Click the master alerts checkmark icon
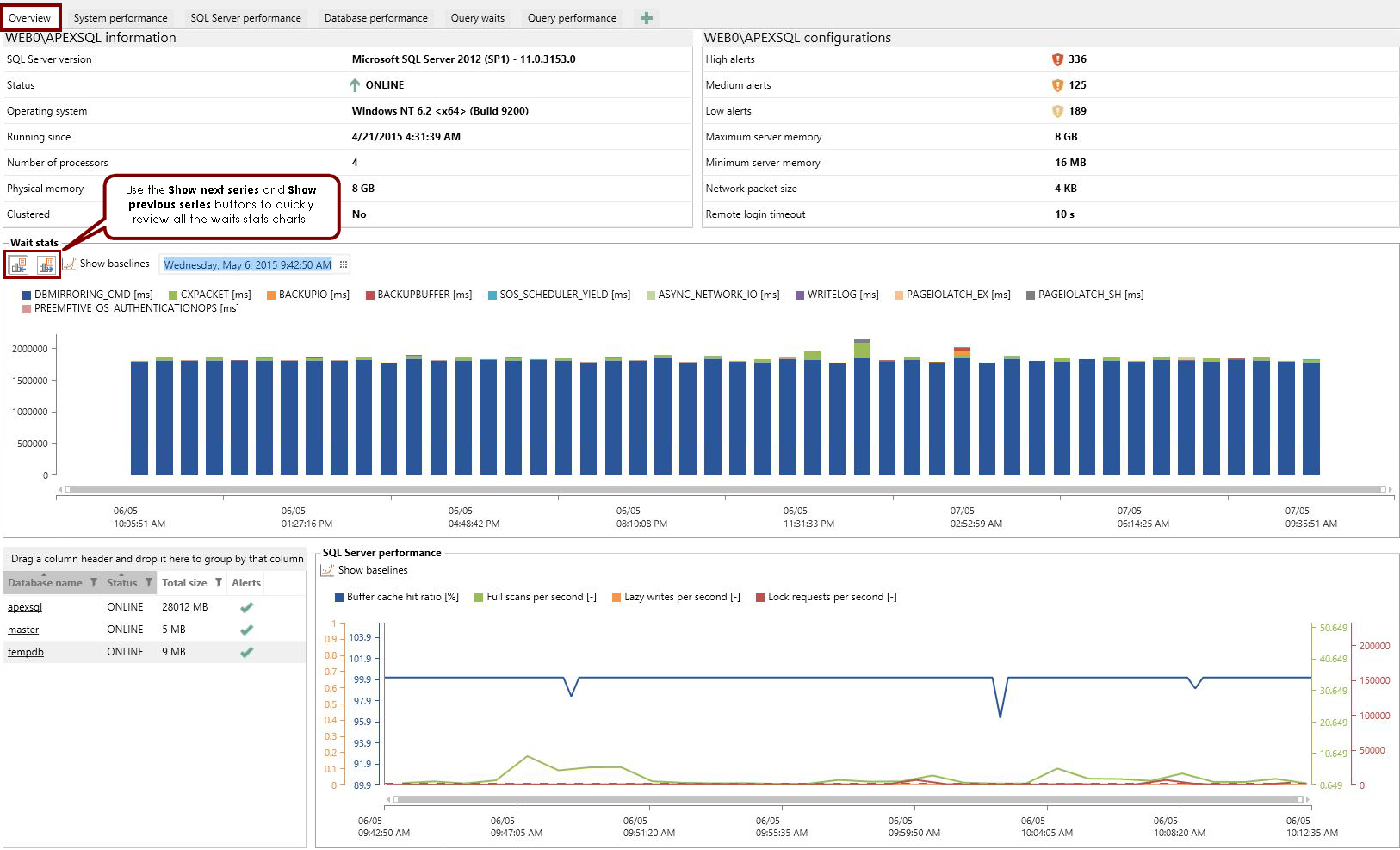The height and width of the screenshot is (850, 1400). [x=246, y=630]
